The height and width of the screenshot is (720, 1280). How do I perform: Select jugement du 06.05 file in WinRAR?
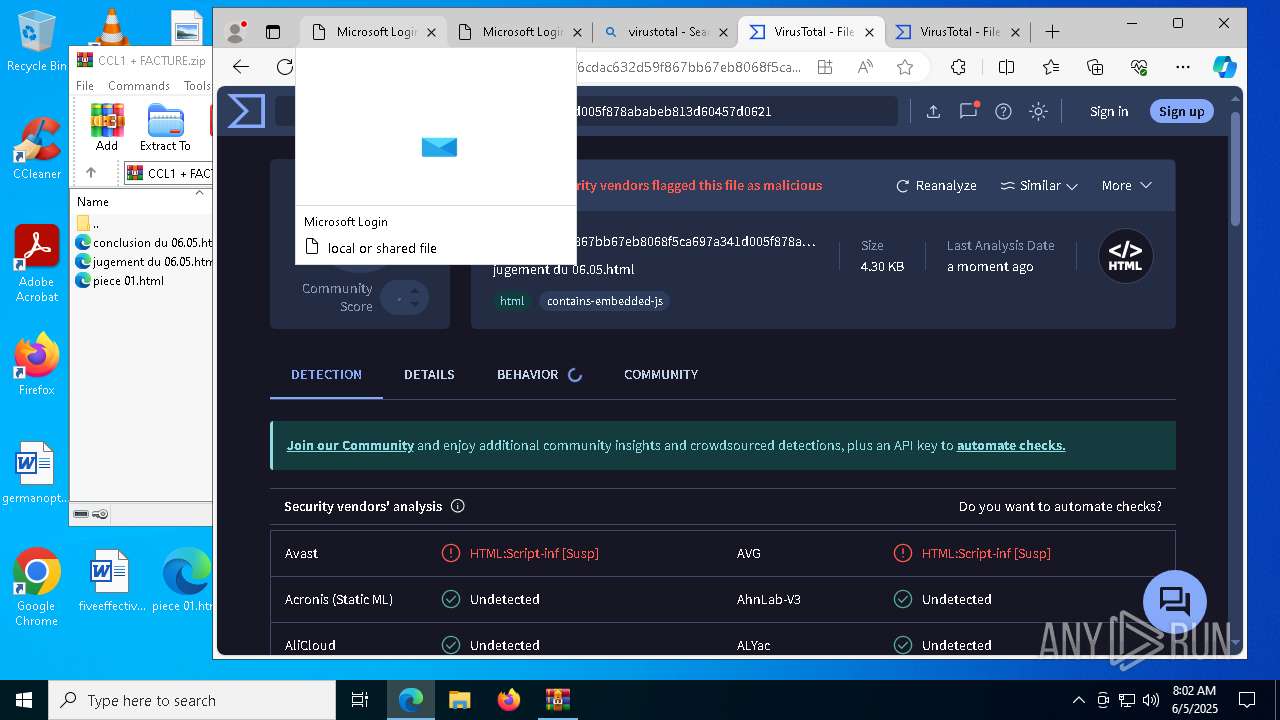click(x=143, y=261)
